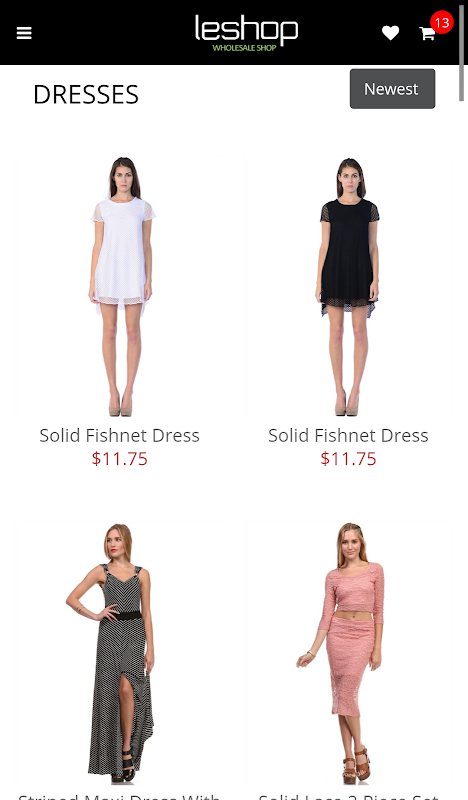Click the $11.75 price under the black dress
The height and width of the screenshot is (800, 468).
pyautogui.click(x=348, y=459)
